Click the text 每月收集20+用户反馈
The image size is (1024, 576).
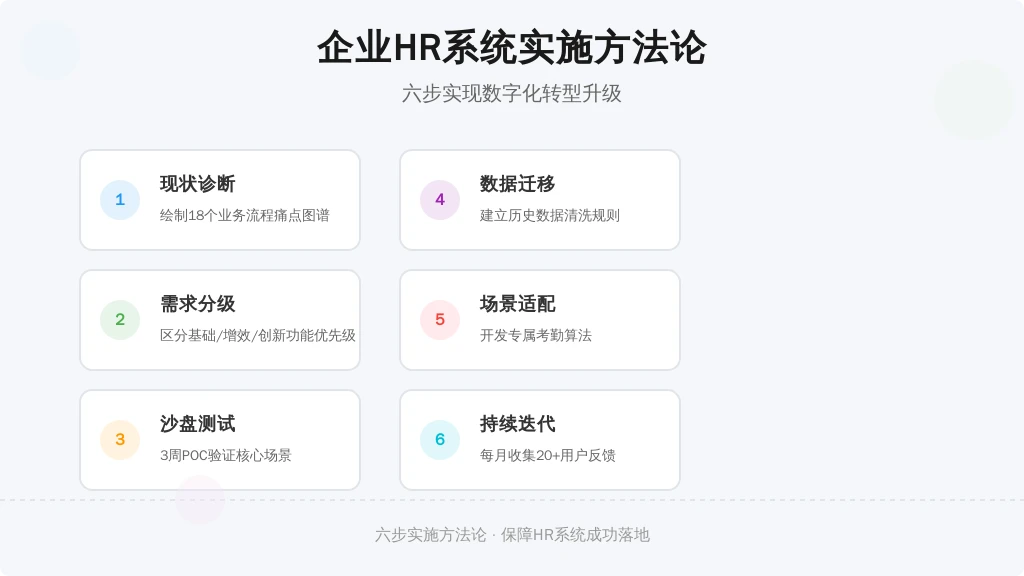(x=548, y=455)
